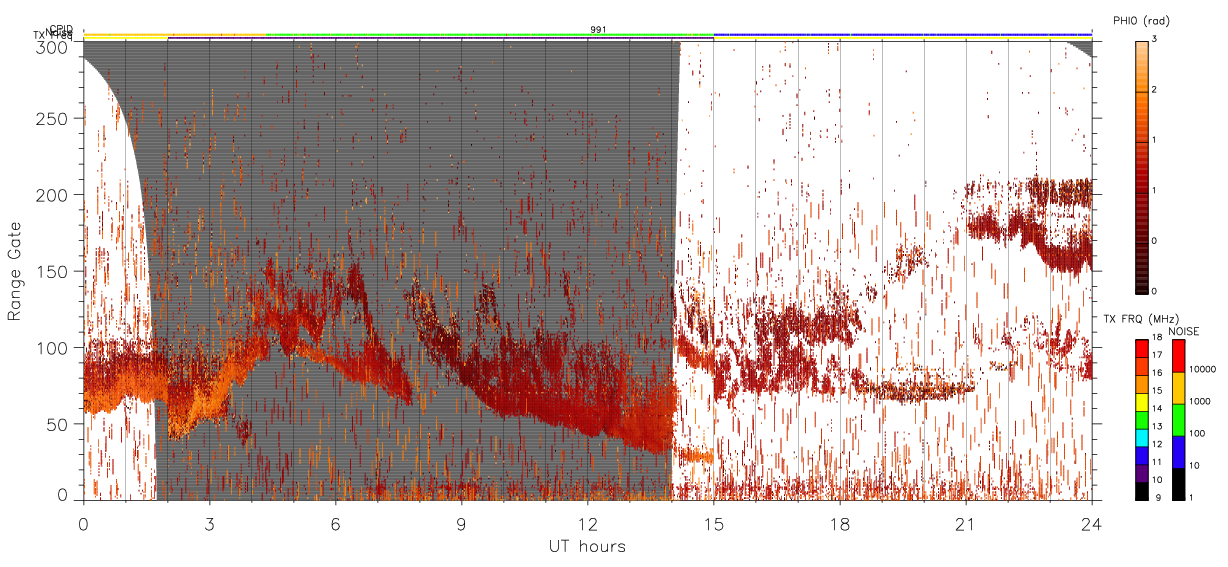The image size is (1228, 567).
Task: Click x-axis tick label '9' UT hours
Action: click(x=461, y=523)
